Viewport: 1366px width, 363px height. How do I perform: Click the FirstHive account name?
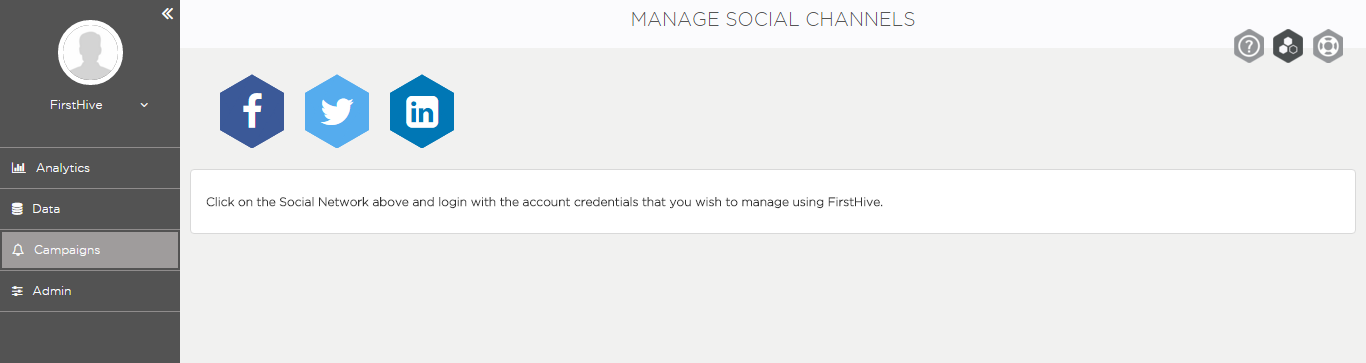click(76, 105)
